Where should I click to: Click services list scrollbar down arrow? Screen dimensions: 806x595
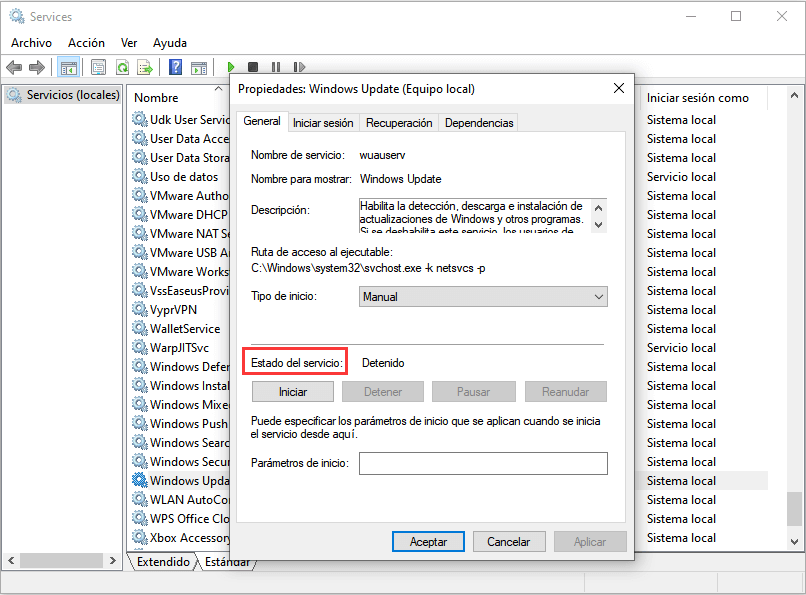(x=794, y=542)
